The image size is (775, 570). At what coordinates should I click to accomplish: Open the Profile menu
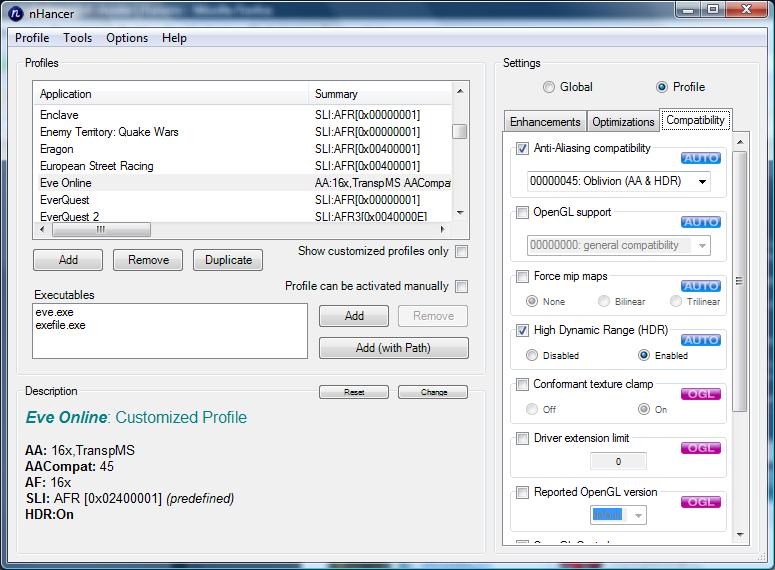click(32, 38)
